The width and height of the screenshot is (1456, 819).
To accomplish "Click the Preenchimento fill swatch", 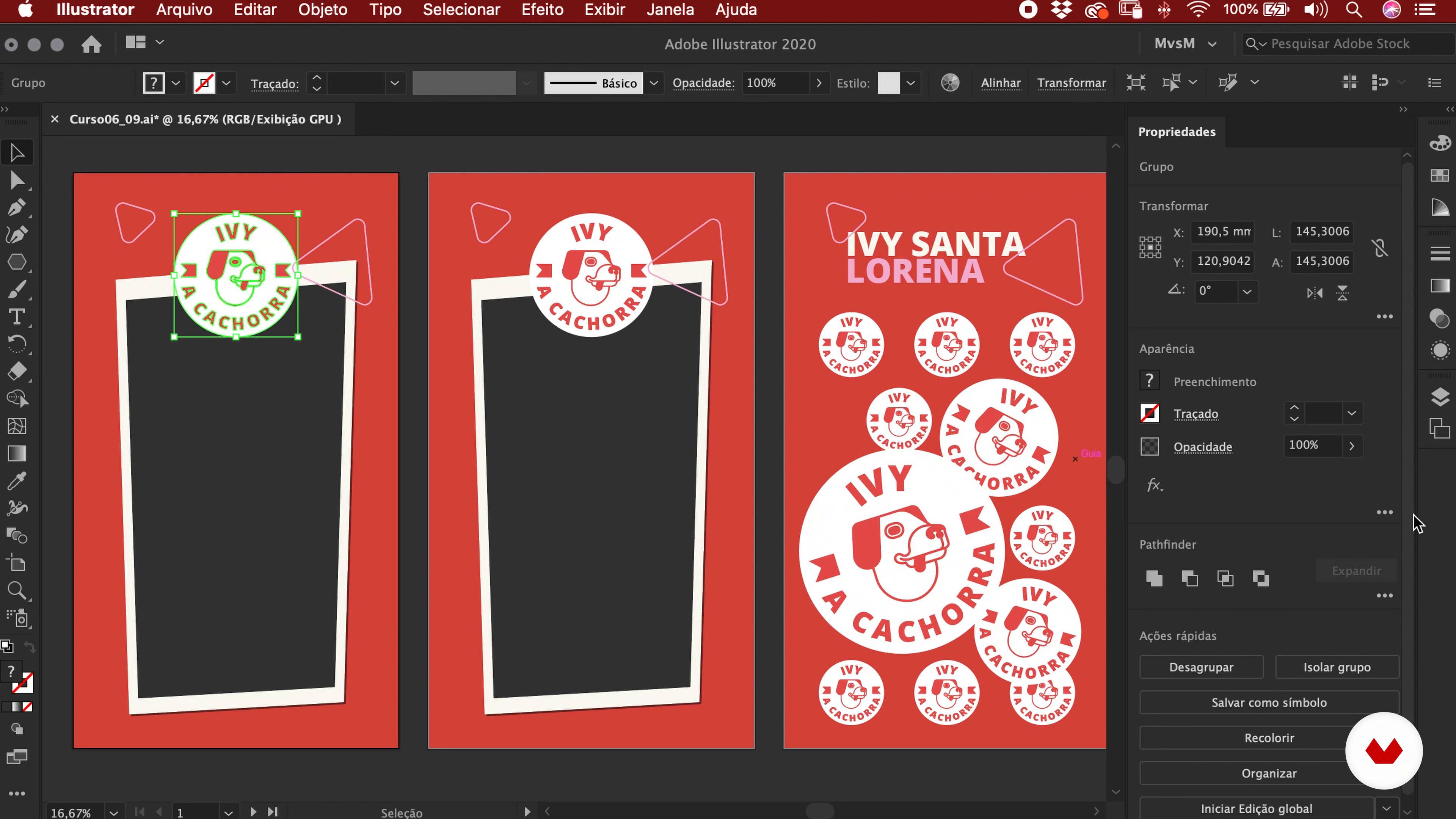I will coord(1149,380).
